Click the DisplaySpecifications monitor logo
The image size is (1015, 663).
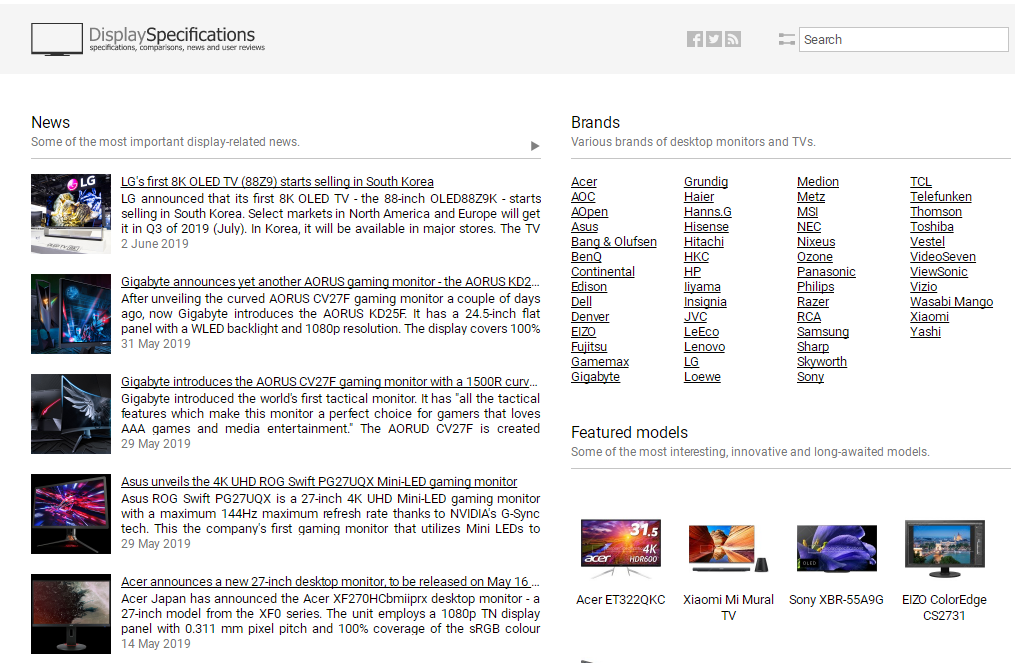[57, 39]
